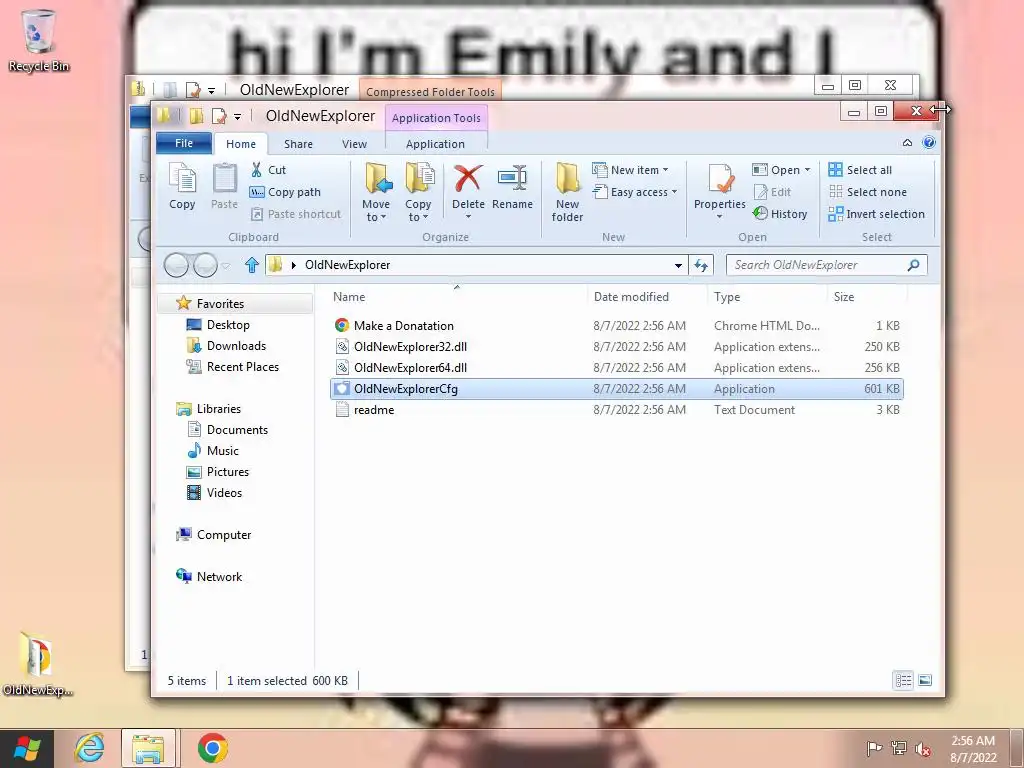The height and width of the screenshot is (768, 1024).
Task: Open the Quick Access Toolbar customize dropdown
Action: coord(237,117)
